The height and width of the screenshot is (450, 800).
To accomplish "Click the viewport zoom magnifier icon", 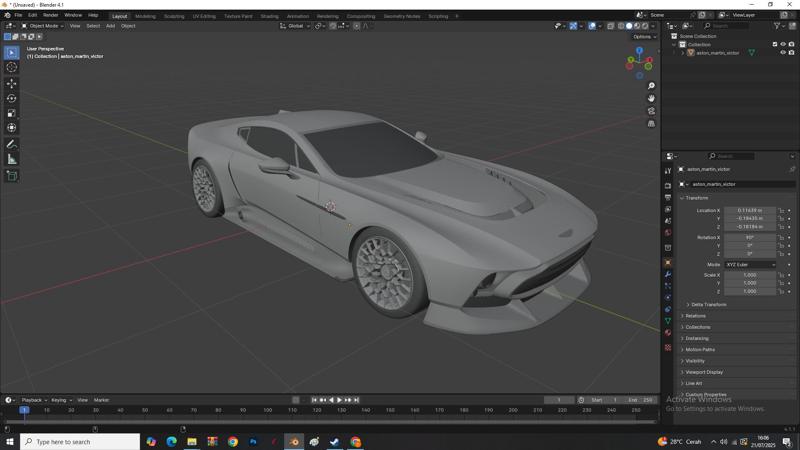I will [x=651, y=86].
